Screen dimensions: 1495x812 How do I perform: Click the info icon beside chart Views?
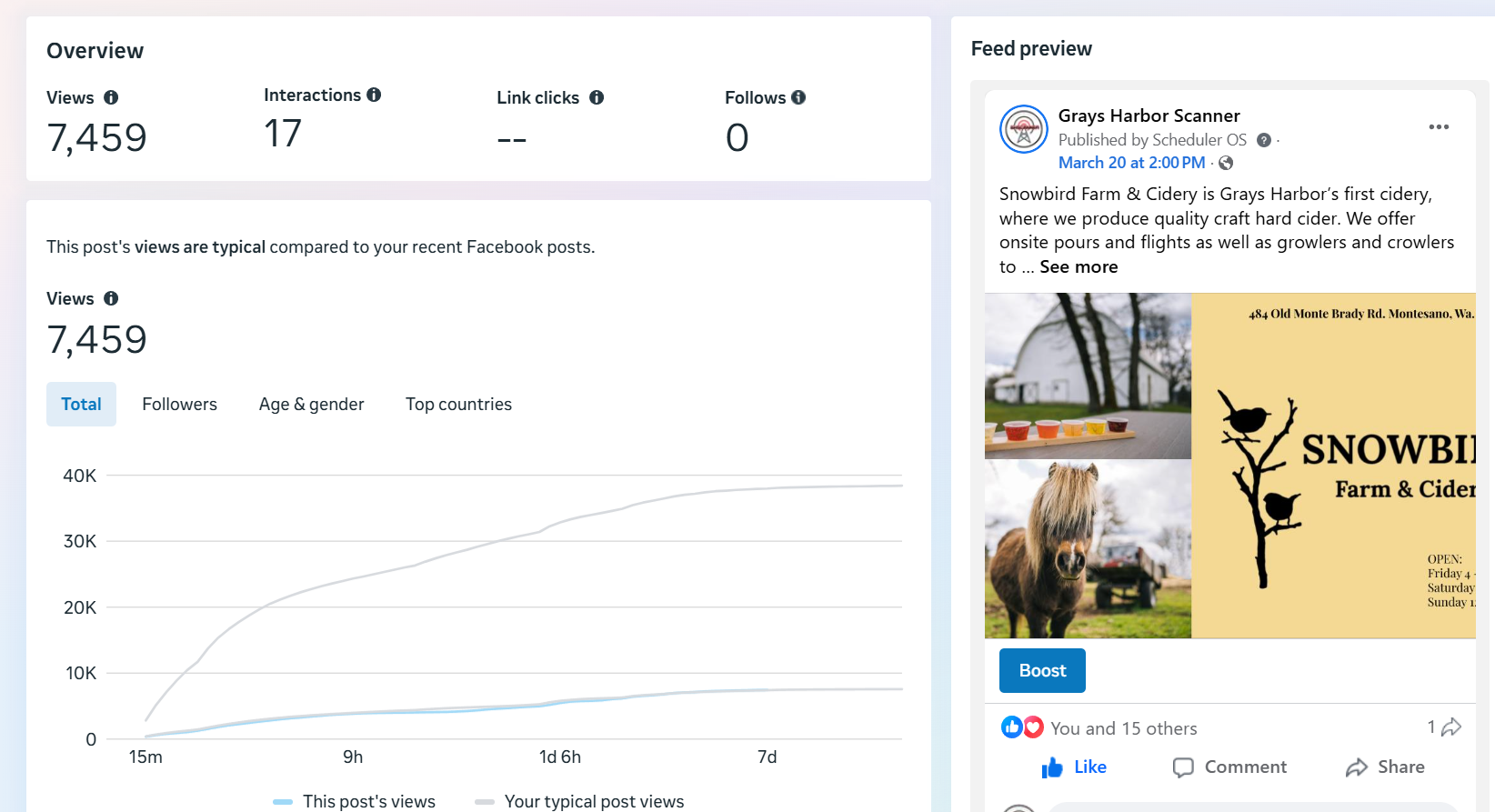point(111,298)
